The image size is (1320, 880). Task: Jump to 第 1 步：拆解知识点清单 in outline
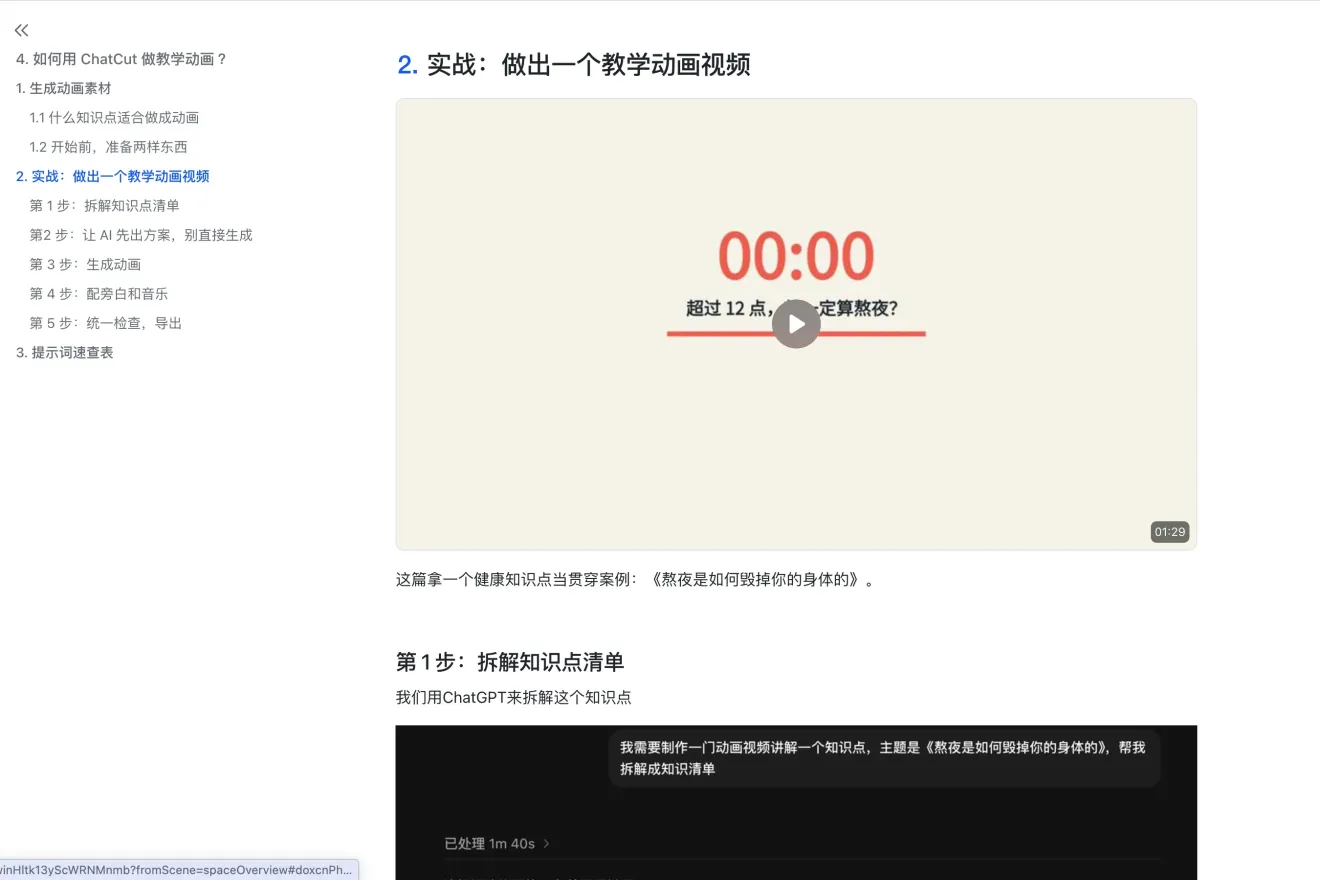[x=105, y=206]
